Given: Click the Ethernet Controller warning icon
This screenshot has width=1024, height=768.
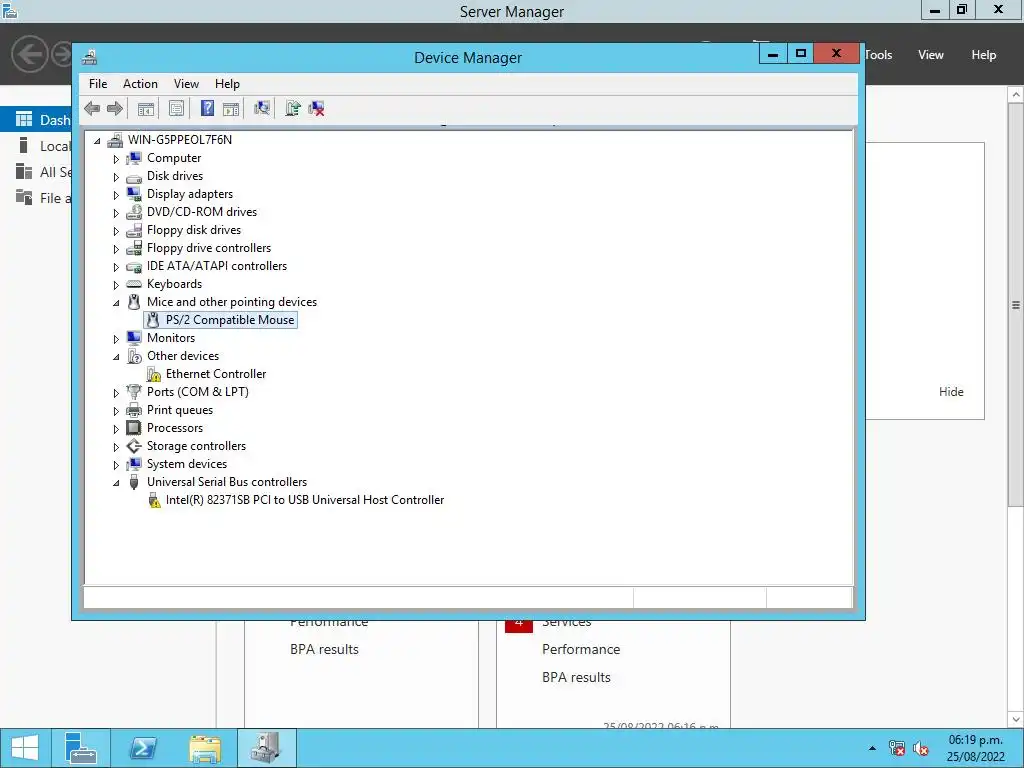Looking at the screenshot, I should click(153, 374).
